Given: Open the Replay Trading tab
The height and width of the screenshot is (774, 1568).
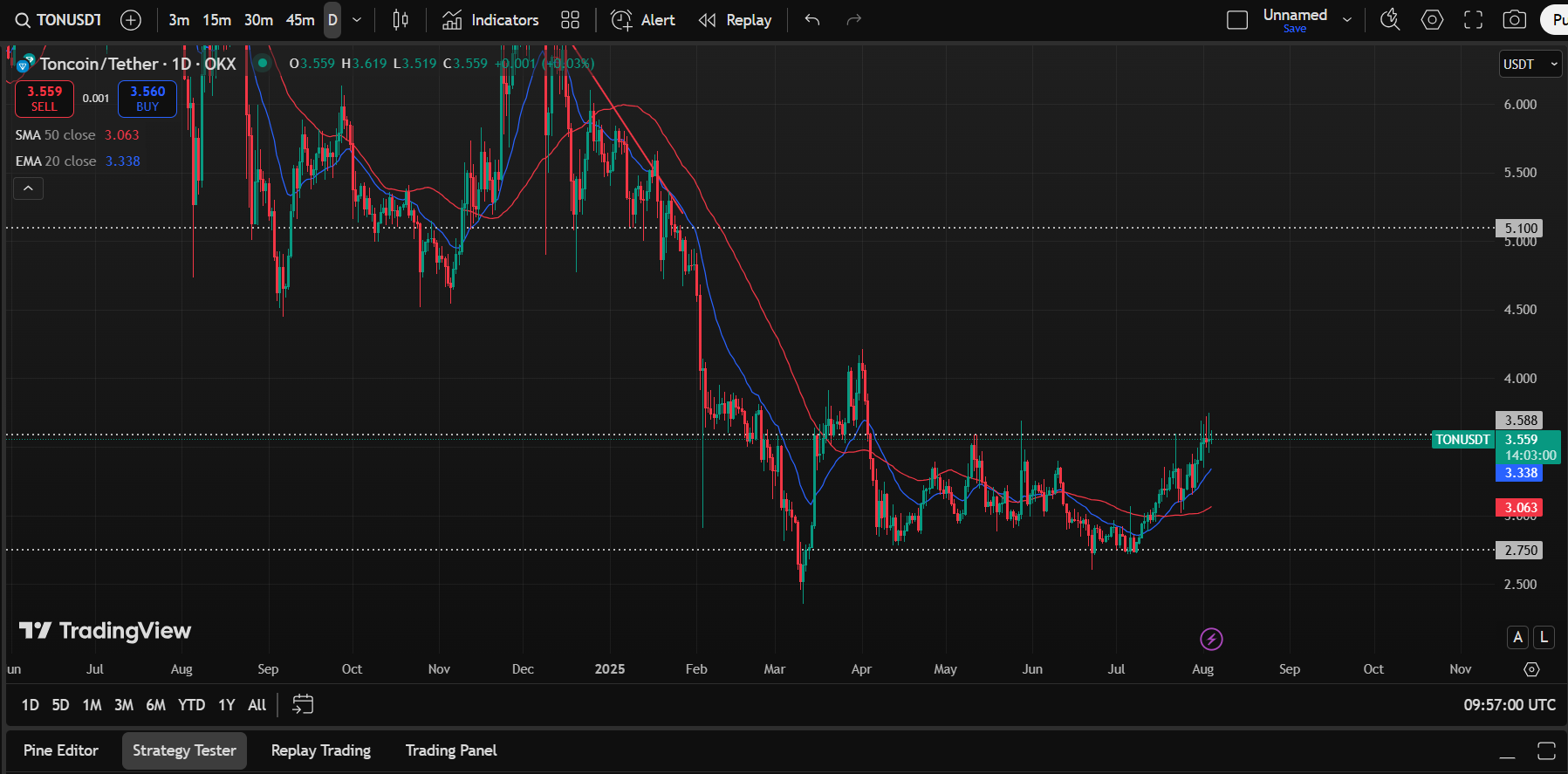Looking at the screenshot, I should pyautogui.click(x=321, y=750).
